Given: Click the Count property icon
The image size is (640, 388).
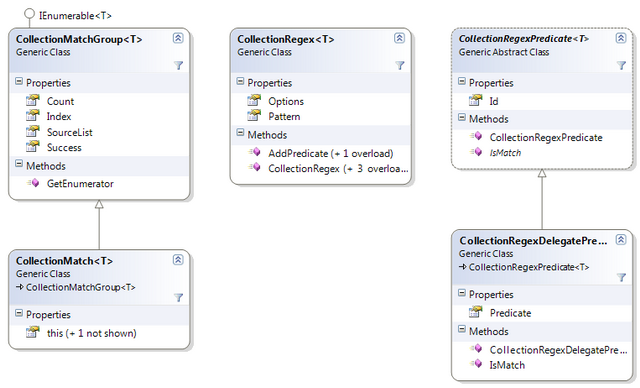Looking at the screenshot, I should pos(33,100).
